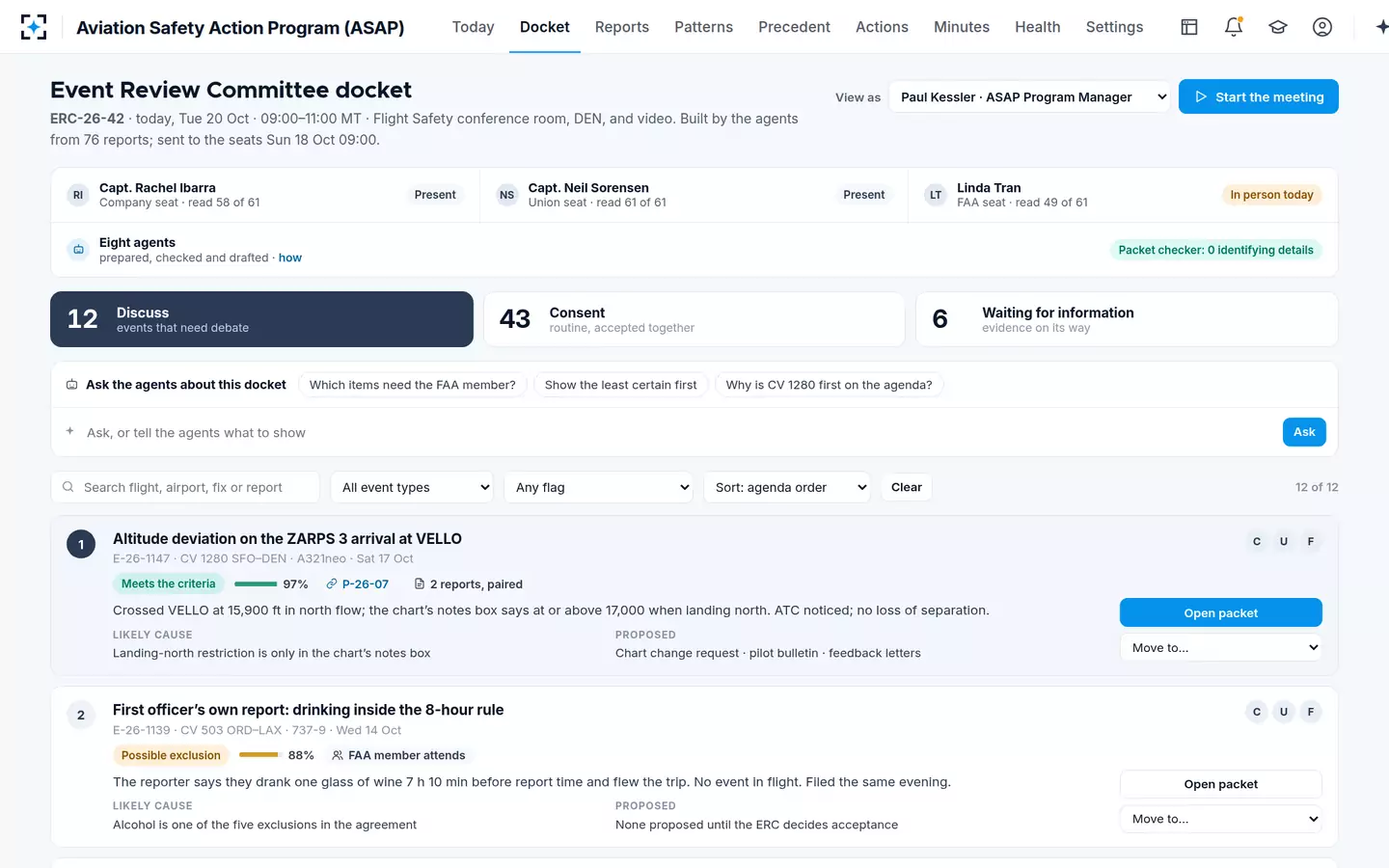Click the F seat badge on item 1
Screen dimensions: 1389x868
click(x=1311, y=541)
